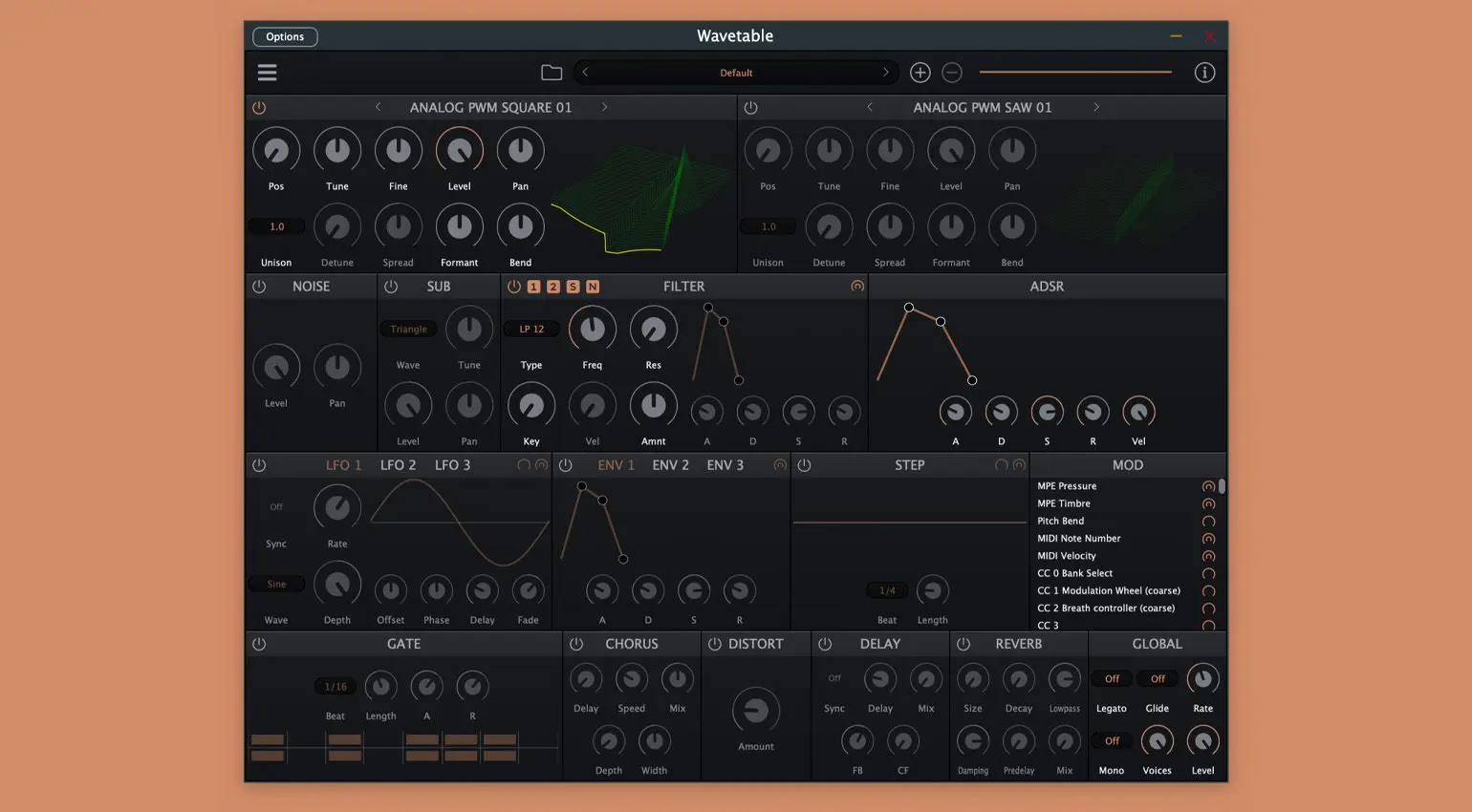Open the info icon at top right
The image size is (1472, 812).
click(x=1204, y=73)
